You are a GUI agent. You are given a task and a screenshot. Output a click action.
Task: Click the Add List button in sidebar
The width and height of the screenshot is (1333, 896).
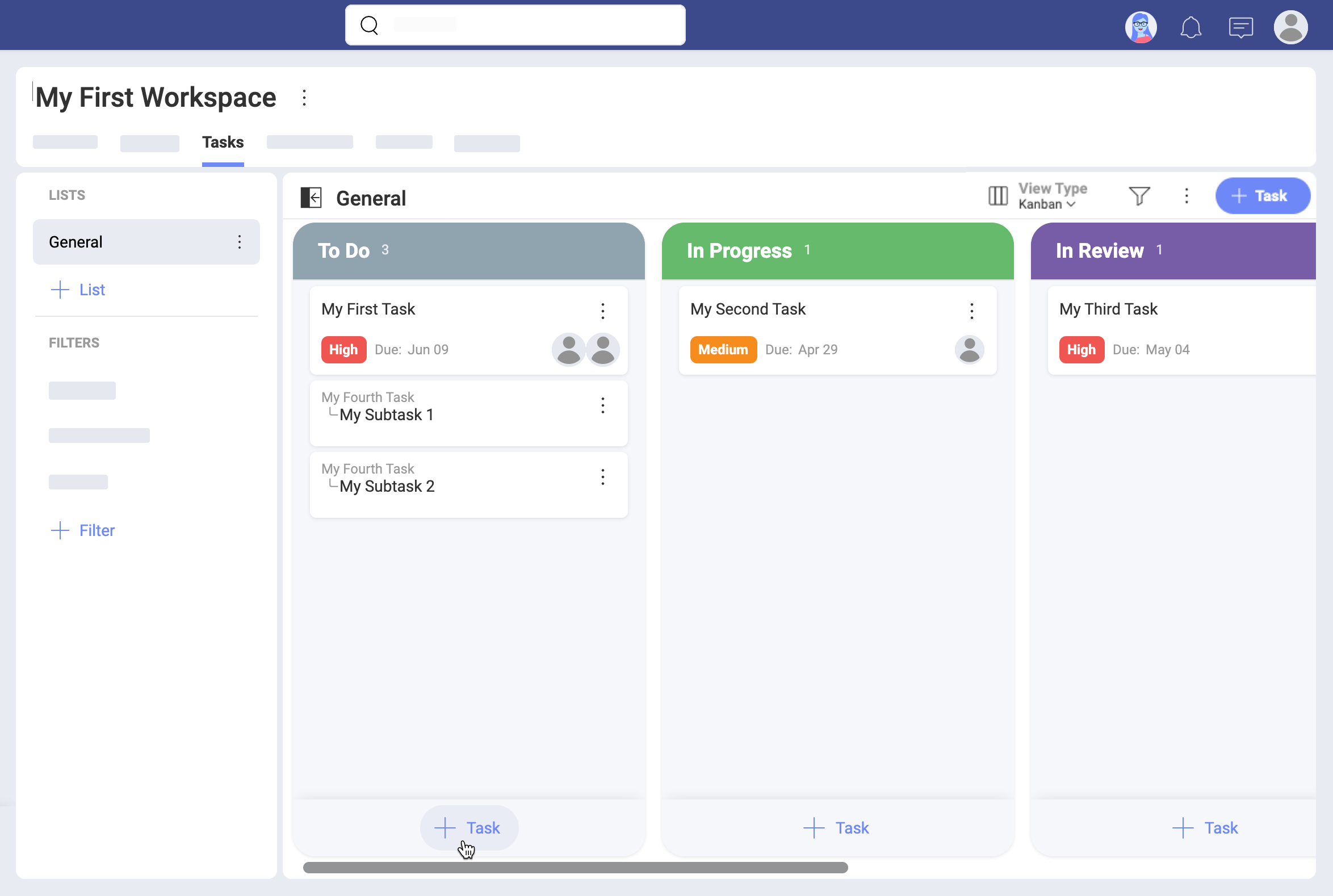pyautogui.click(x=78, y=290)
